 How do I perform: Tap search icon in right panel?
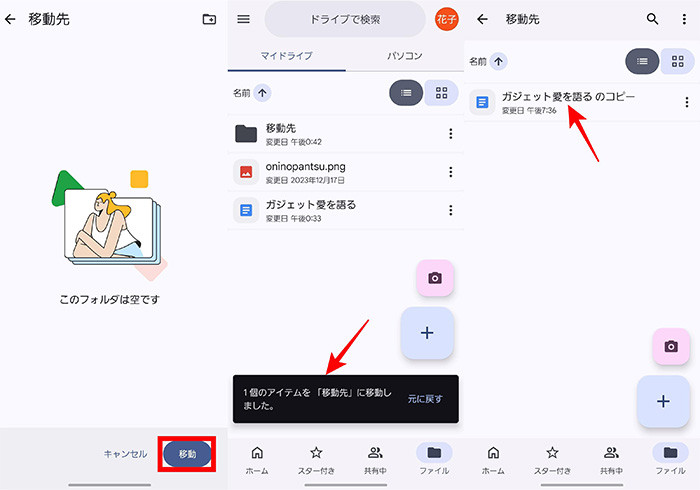(652, 19)
